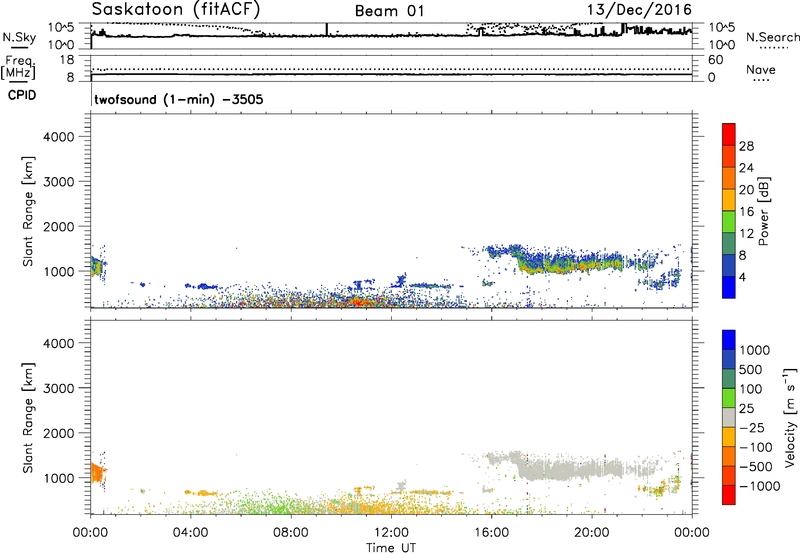800x554 pixels.
Task: Click the '04:00' time tick label
Action: (190, 533)
